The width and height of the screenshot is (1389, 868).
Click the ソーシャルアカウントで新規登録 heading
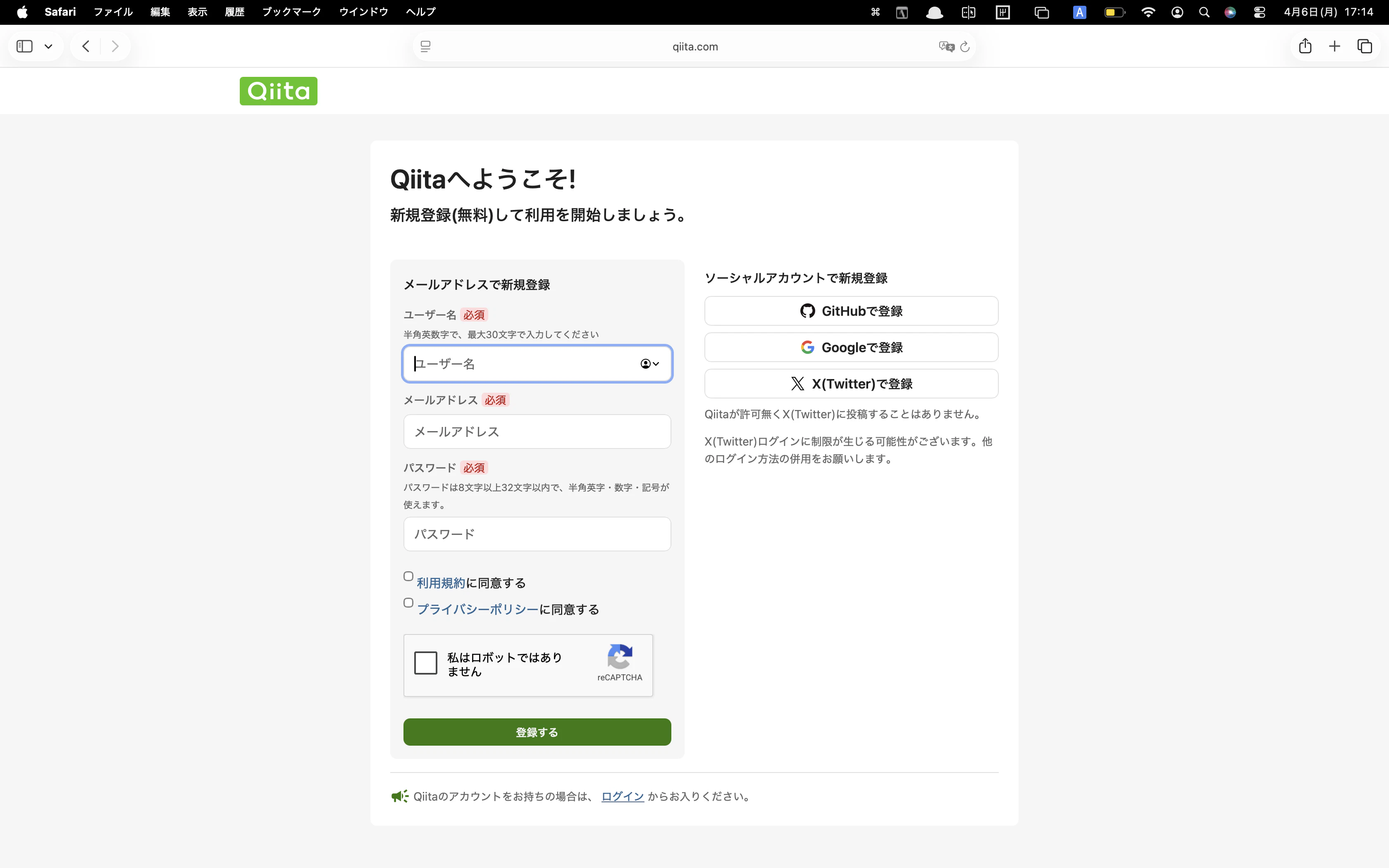click(x=796, y=278)
